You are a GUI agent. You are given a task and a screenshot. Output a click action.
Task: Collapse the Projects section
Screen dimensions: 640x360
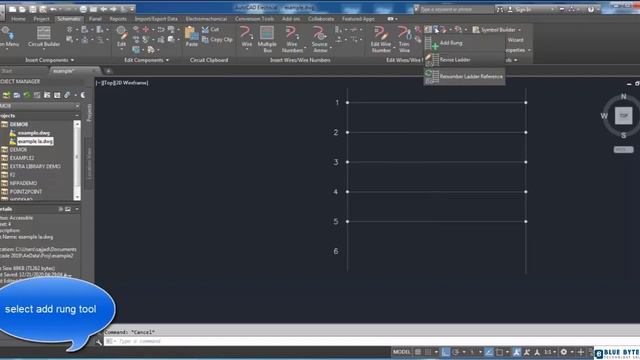pos(77,116)
